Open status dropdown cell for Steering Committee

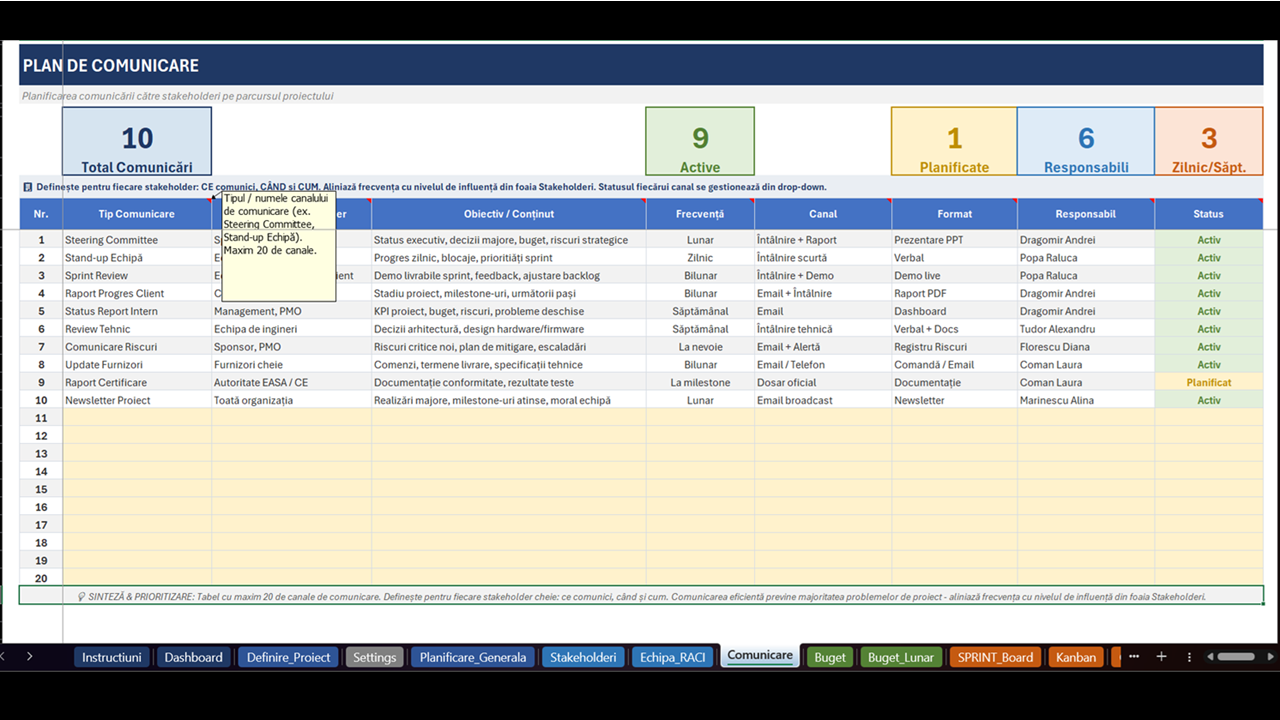(1209, 240)
